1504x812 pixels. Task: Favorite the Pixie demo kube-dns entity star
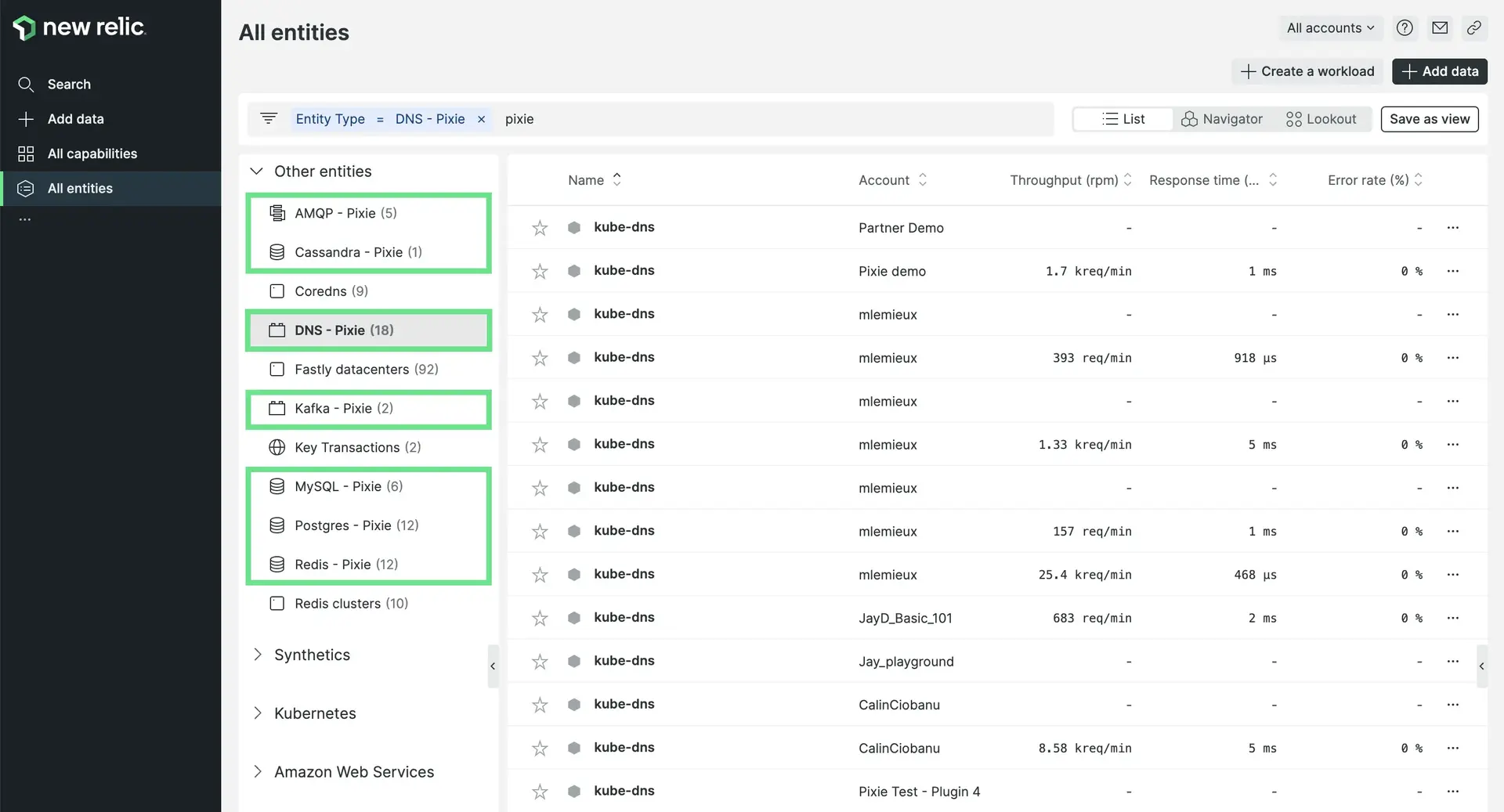pyautogui.click(x=540, y=272)
